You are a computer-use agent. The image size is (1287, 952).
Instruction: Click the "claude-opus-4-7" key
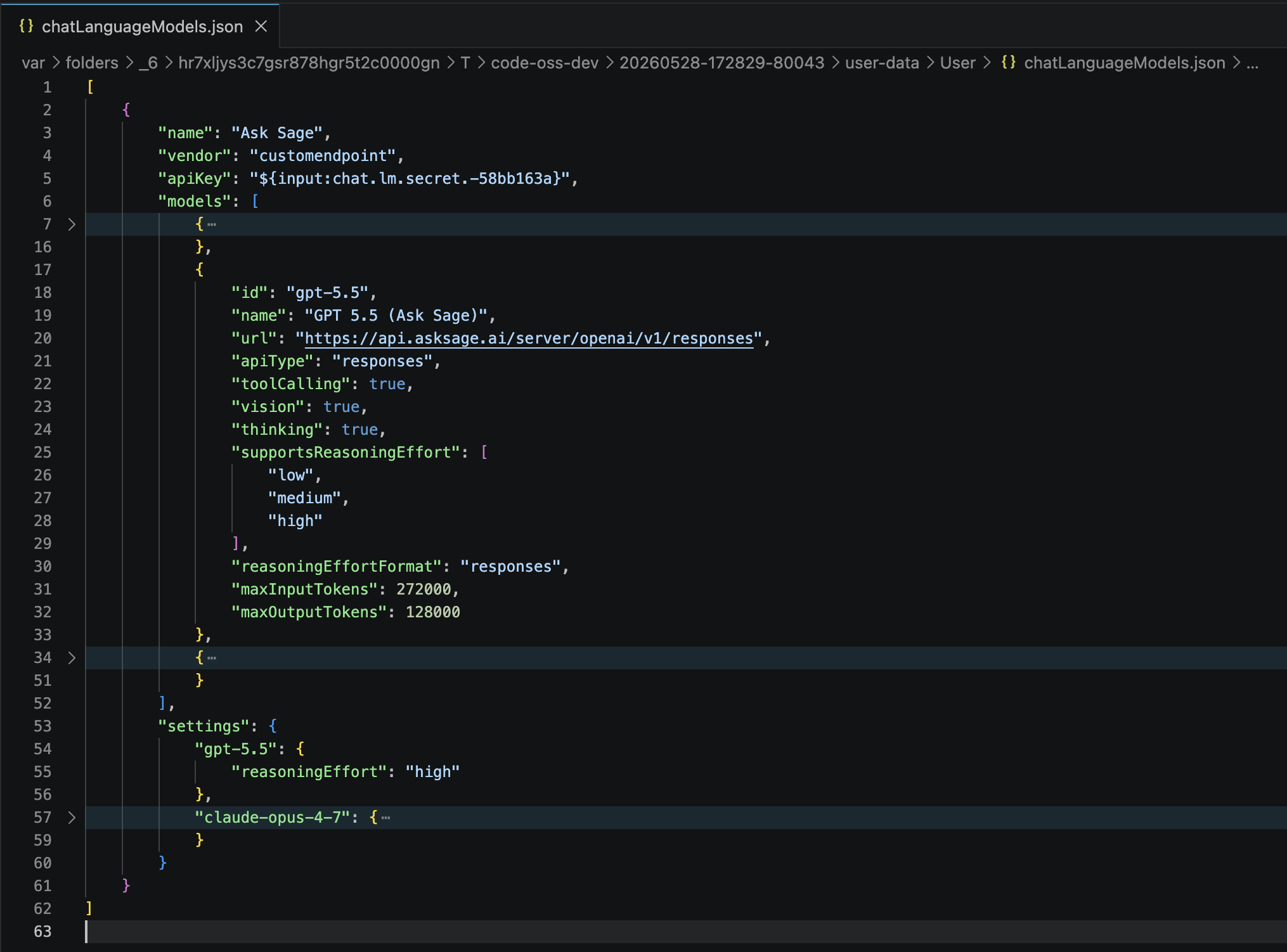click(x=272, y=818)
